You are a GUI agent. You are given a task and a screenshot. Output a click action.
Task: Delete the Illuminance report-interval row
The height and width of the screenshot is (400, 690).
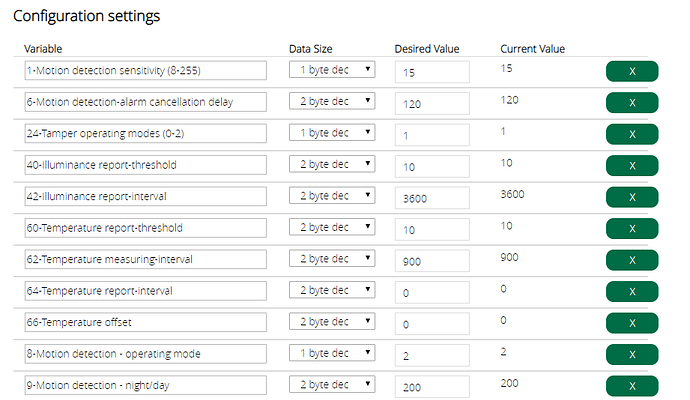632,197
